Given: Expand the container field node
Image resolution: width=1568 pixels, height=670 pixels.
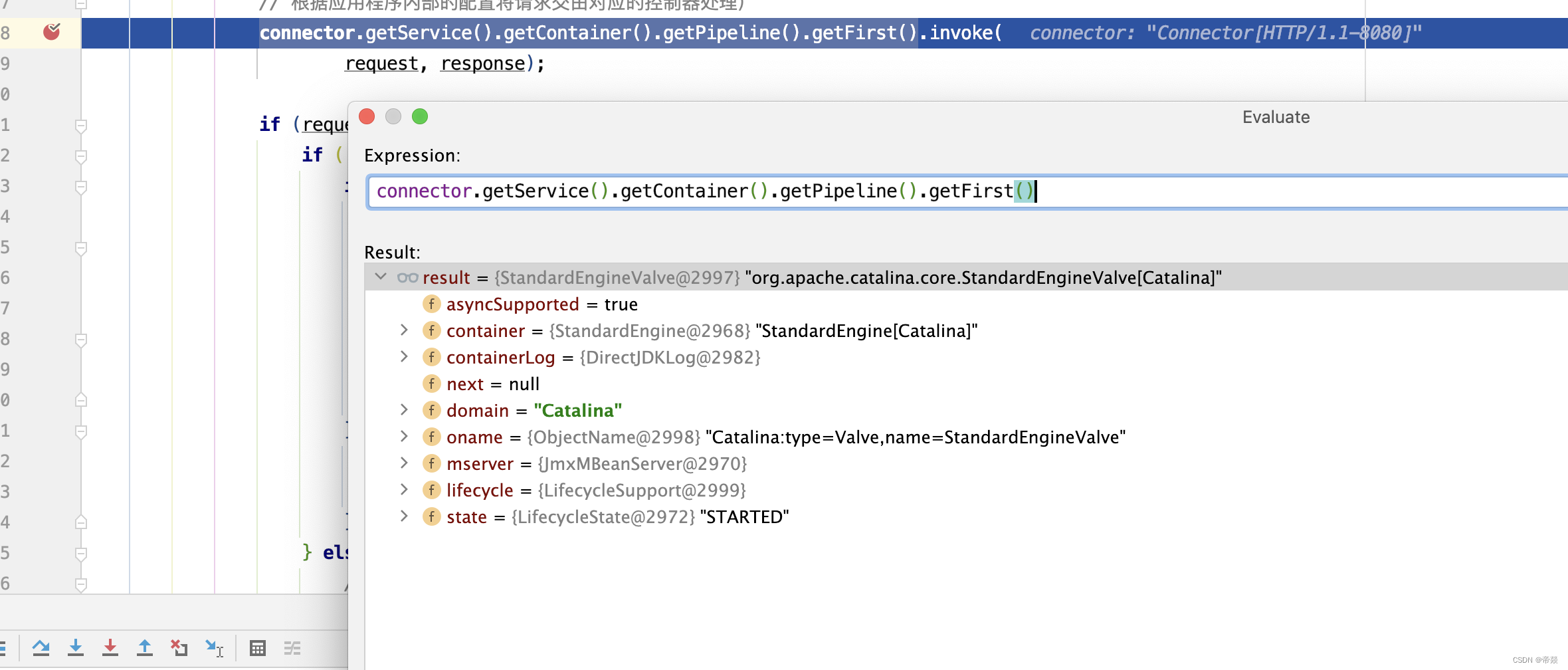Looking at the screenshot, I should [404, 330].
